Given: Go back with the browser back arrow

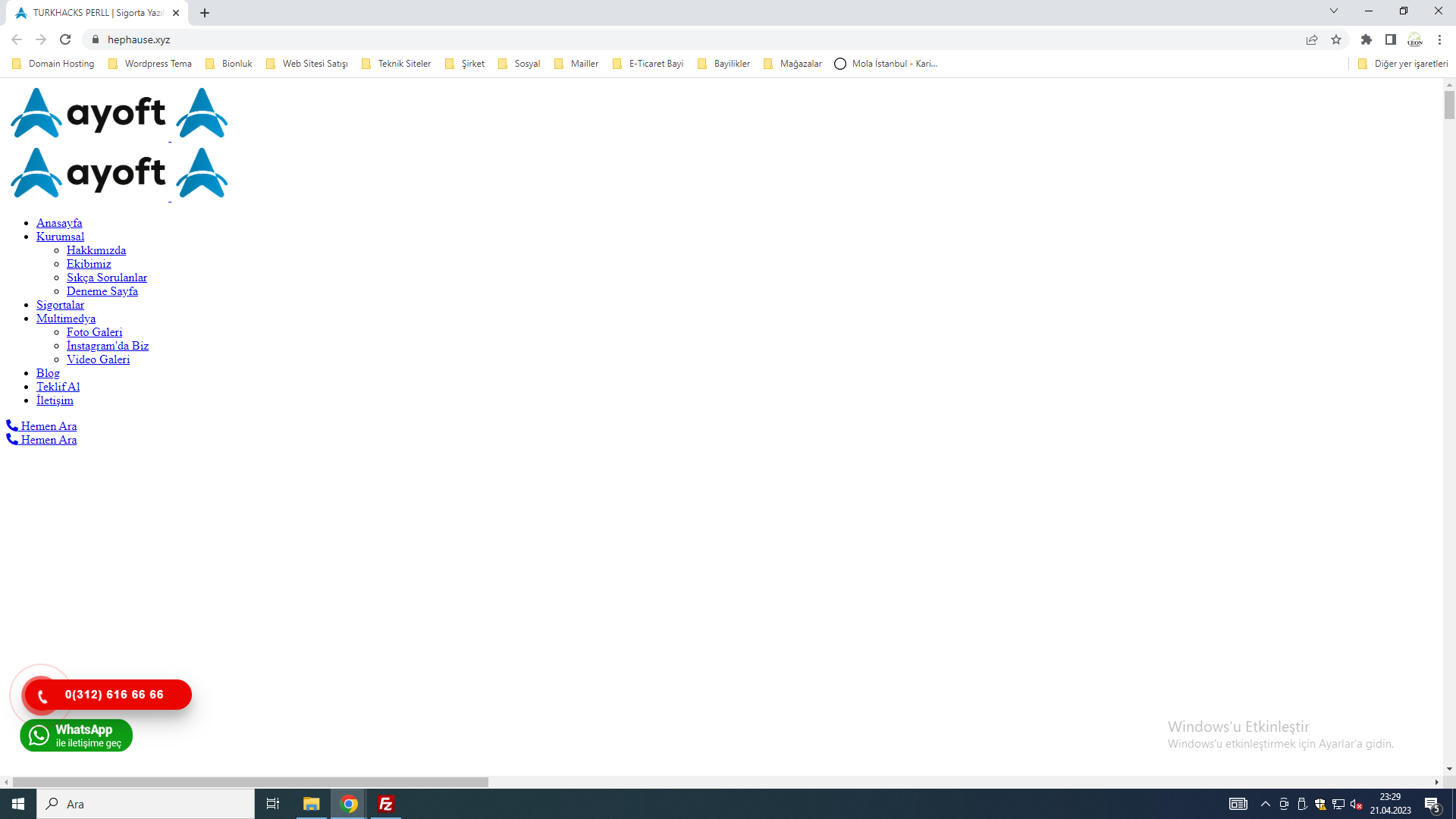Looking at the screenshot, I should coord(17,39).
